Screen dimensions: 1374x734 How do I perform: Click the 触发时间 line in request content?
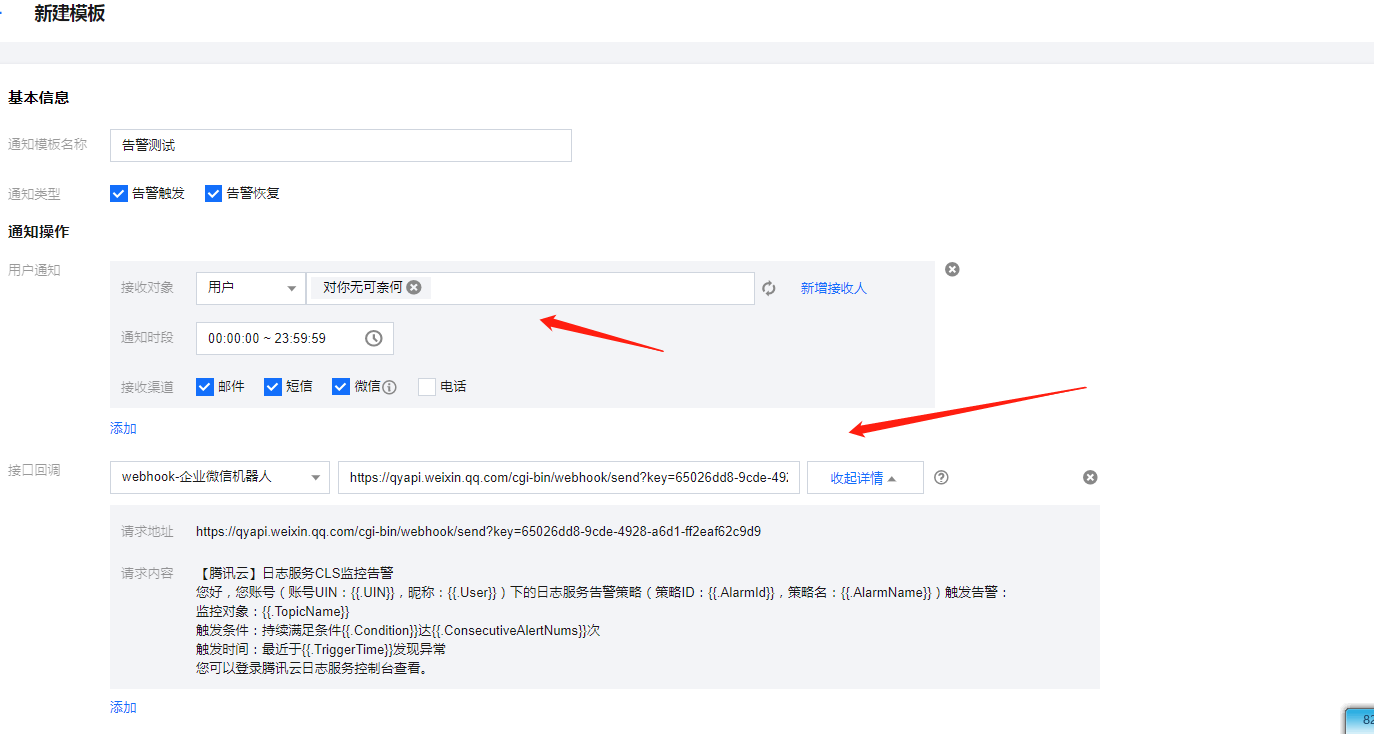pos(321,649)
